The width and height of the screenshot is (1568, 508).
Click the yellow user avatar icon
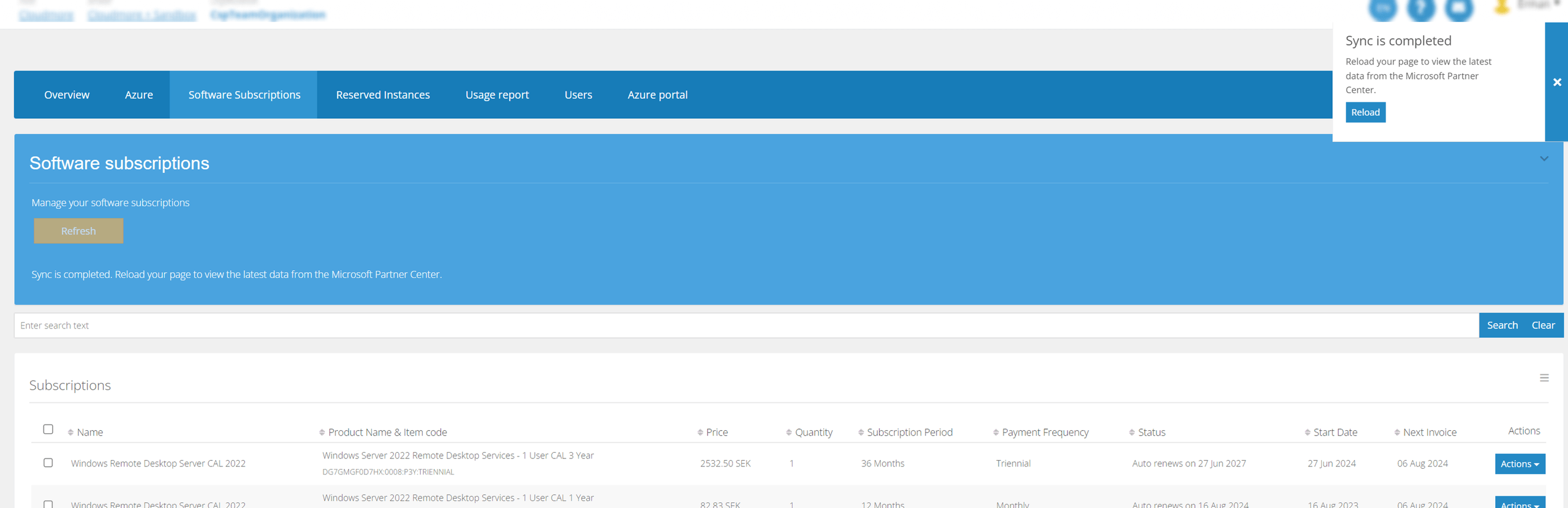point(1501,7)
